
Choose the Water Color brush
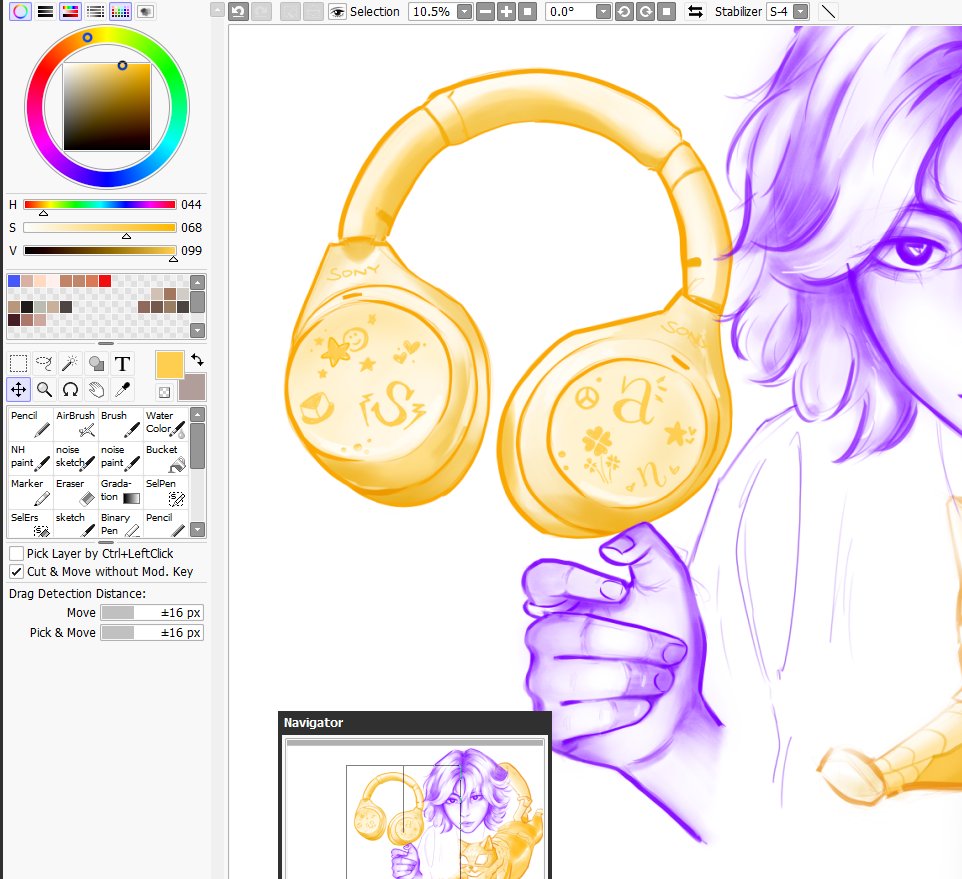point(166,424)
